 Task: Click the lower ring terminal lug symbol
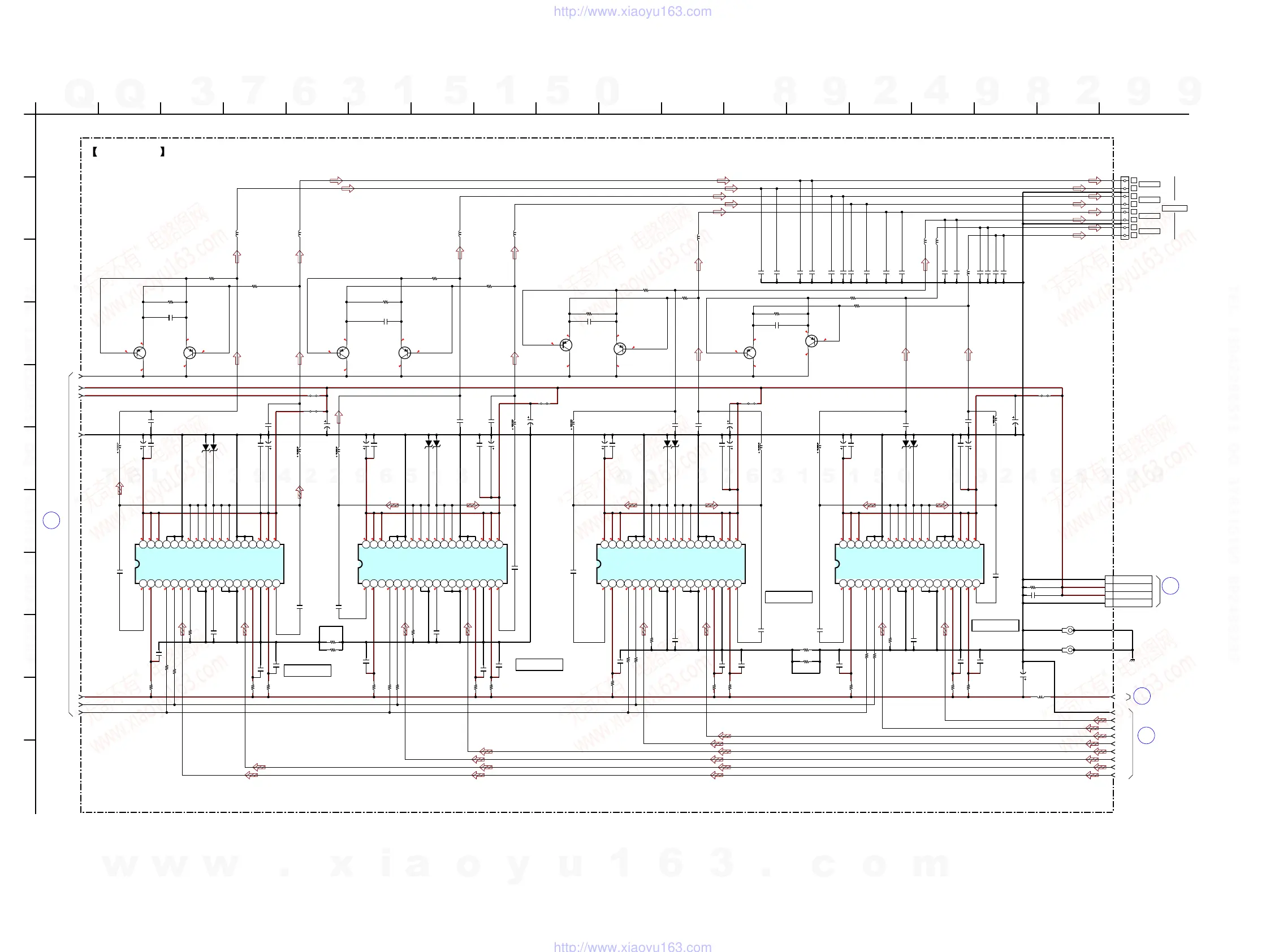tap(1069, 650)
